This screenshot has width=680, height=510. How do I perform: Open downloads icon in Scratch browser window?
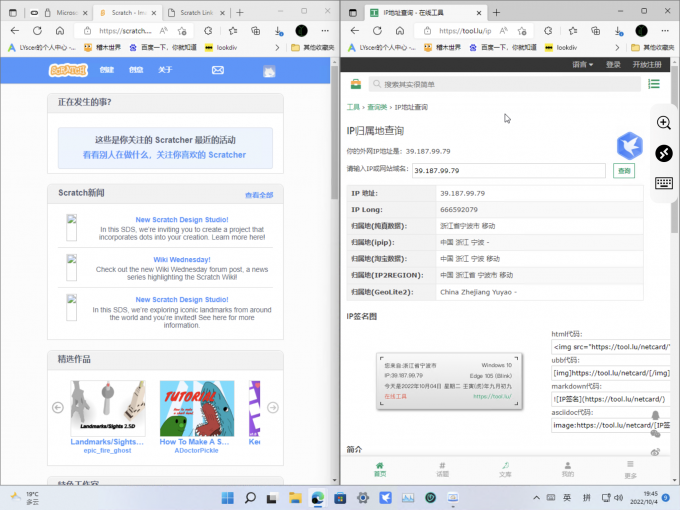278,31
